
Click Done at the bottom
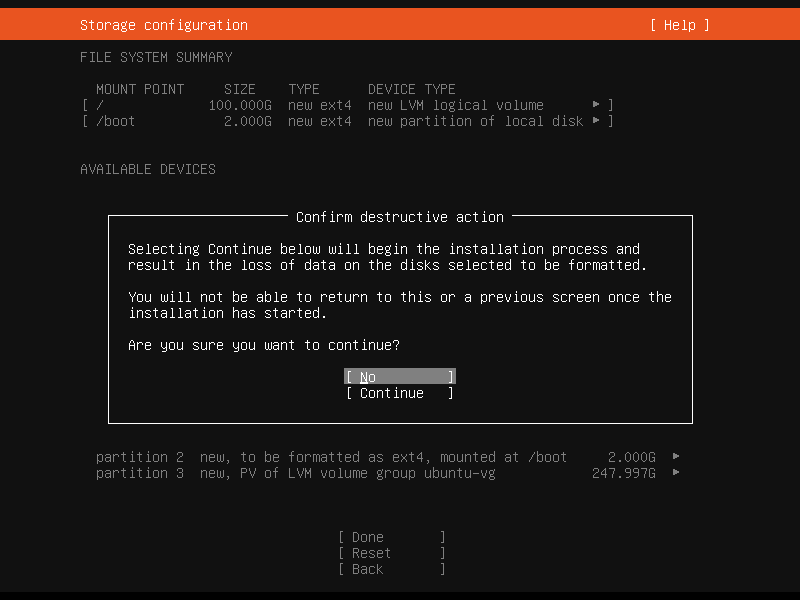pos(391,537)
